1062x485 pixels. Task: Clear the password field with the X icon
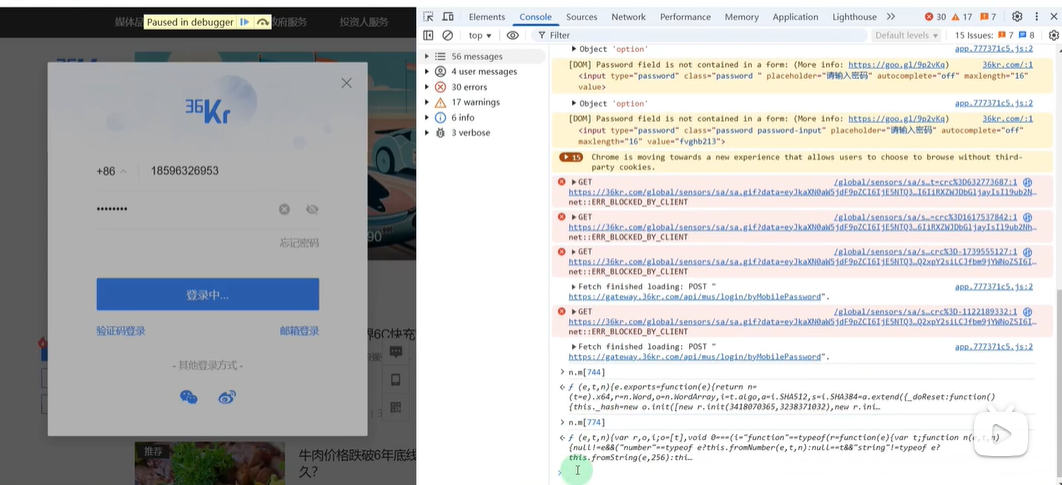(x=284, y=209)
